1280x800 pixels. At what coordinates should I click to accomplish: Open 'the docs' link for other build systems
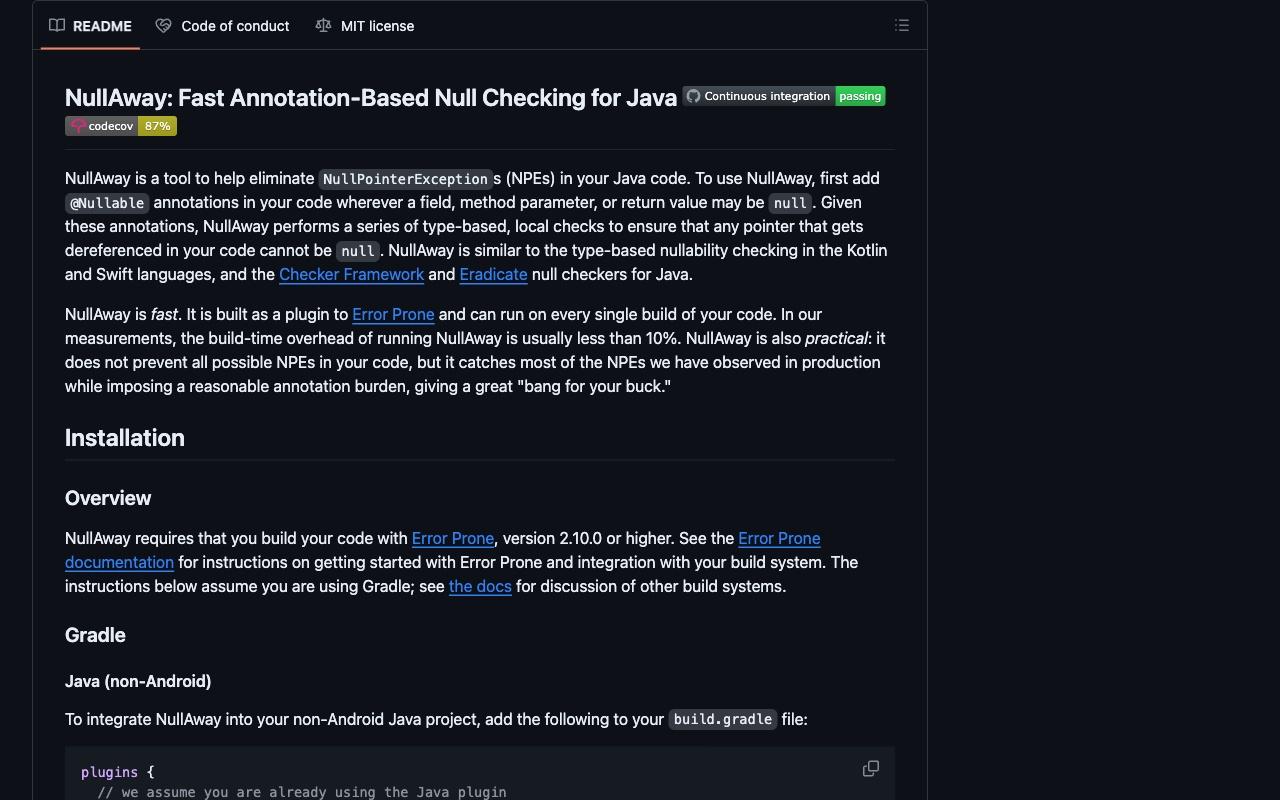tap(480, 586)
